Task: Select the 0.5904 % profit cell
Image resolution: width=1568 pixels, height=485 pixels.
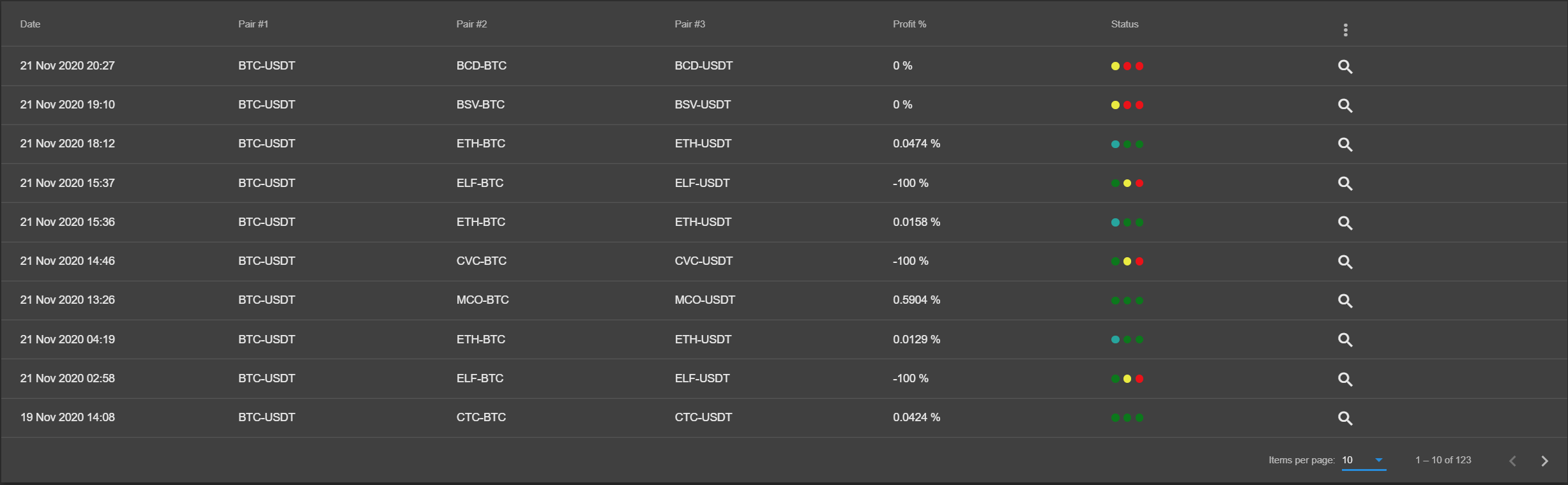Action: [x=917, y=300]
